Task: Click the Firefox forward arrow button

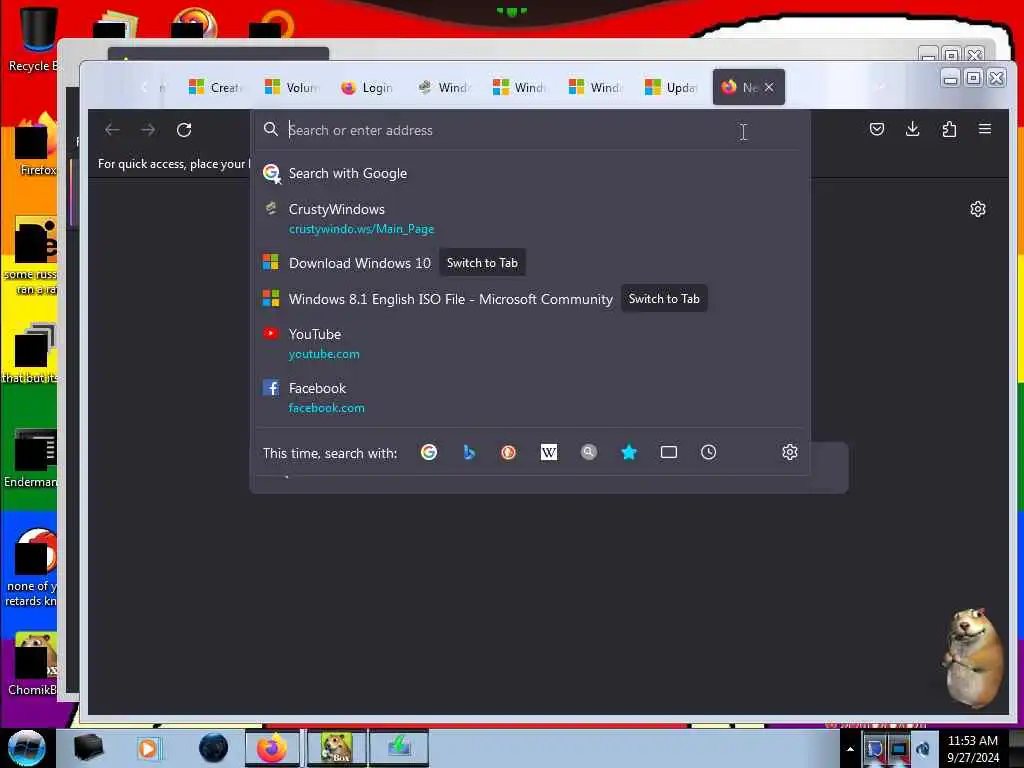Action: (x=148, y=130)
